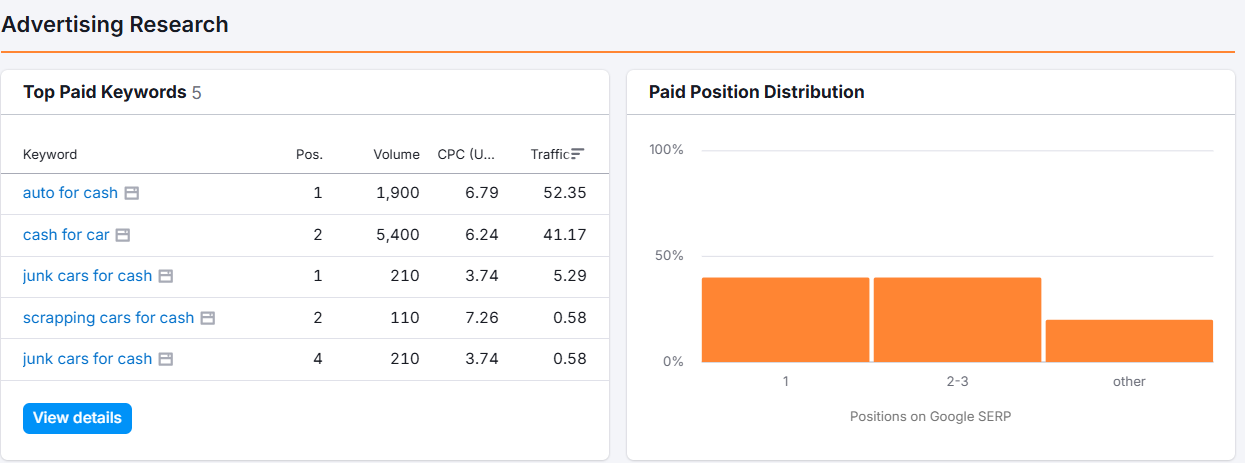The height and width of the screenshot is (463, 1245).
Task: Open the 'cash for car' keyword link
Action: tap(66, 235)
